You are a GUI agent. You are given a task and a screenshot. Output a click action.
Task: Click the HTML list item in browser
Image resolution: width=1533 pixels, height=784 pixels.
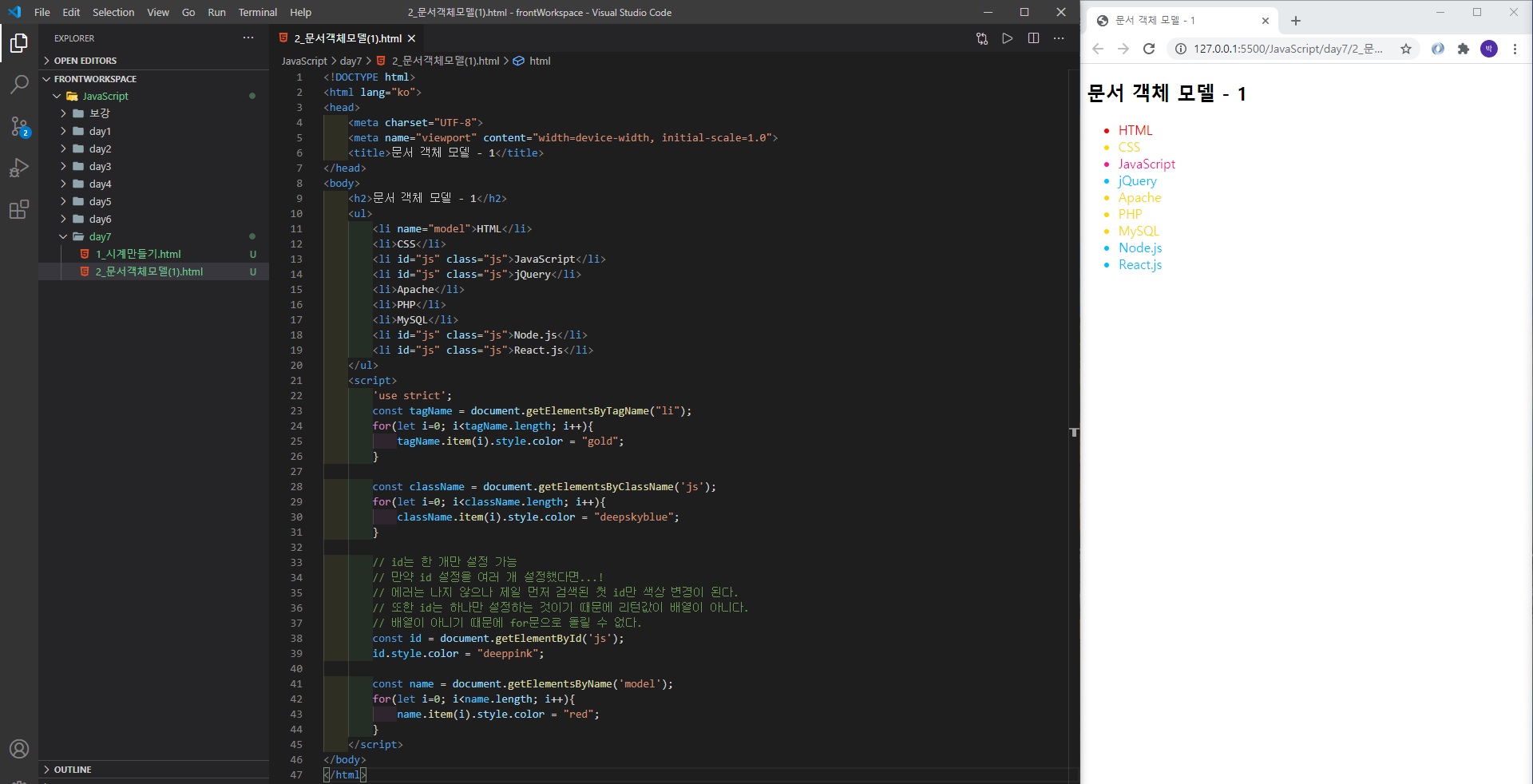(1135, 130)
